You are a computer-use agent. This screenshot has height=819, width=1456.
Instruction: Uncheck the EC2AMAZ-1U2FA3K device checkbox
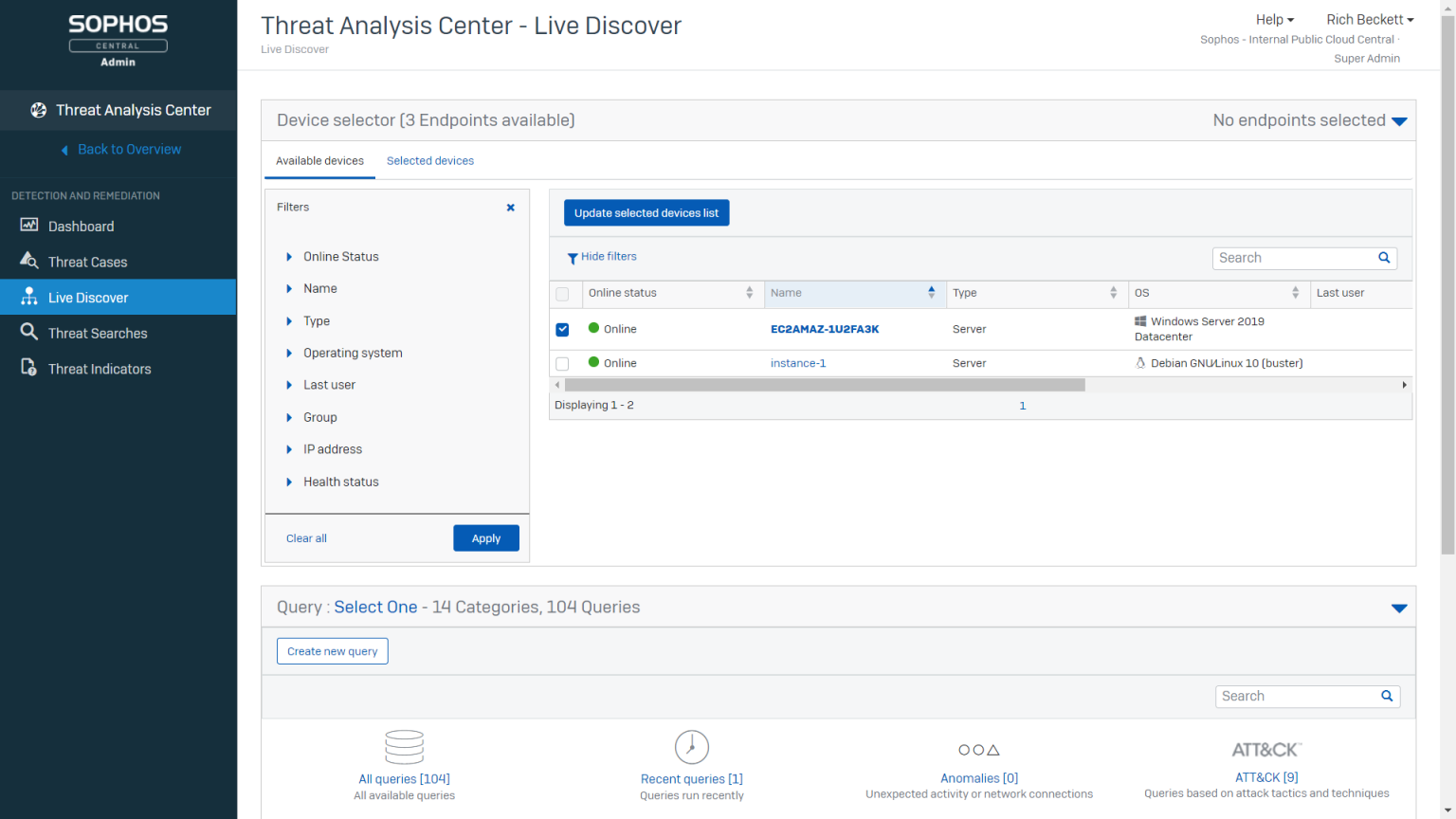pyautogui.click(x=562, y=329)
